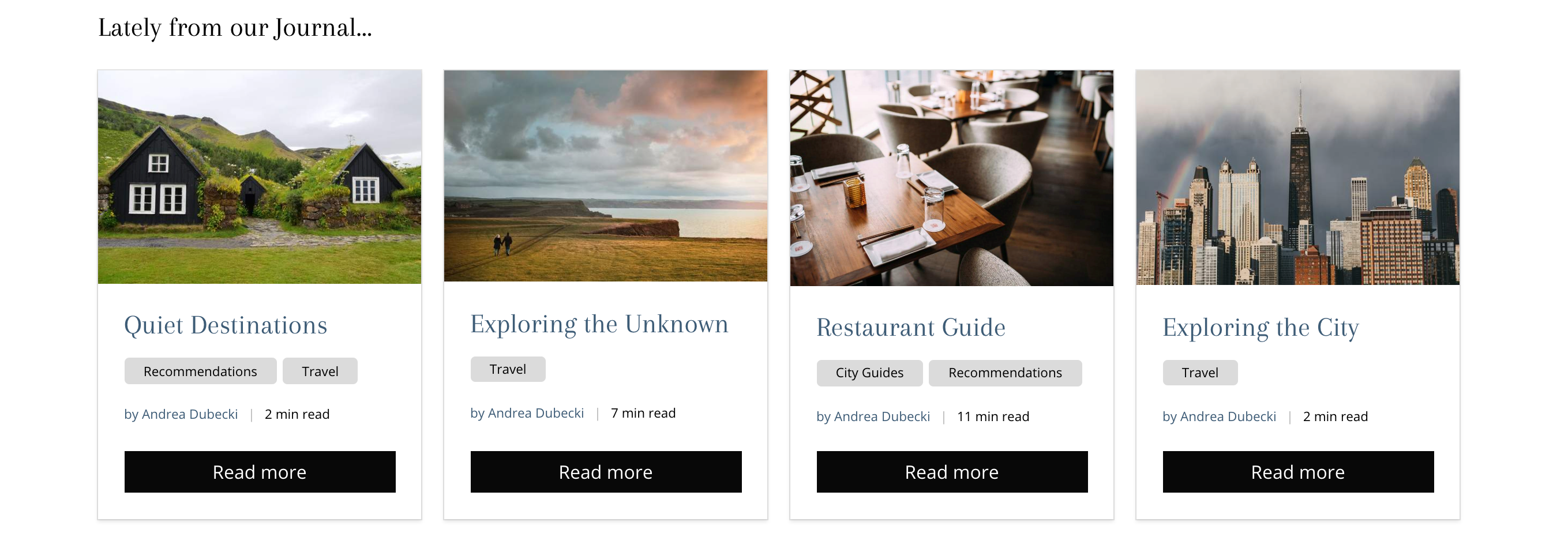Click Read more under Exploring the City
The image size is (1568, 548).
(x=1298, y=472)
